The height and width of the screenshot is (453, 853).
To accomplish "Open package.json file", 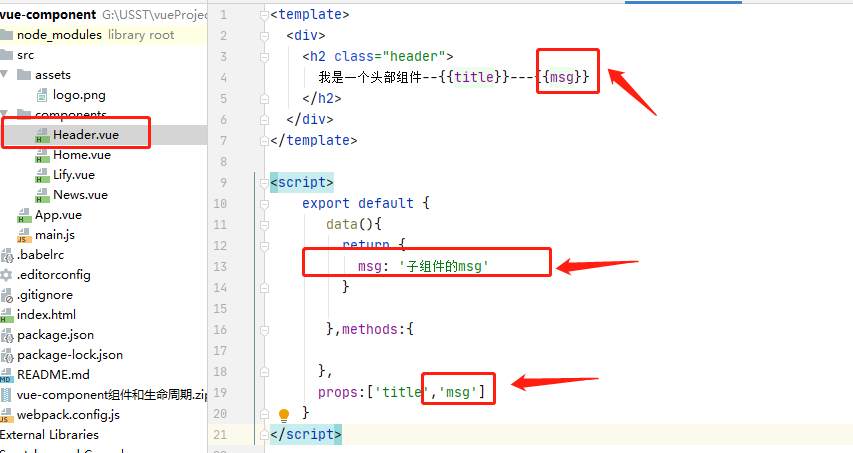I will tap(55, 335).
